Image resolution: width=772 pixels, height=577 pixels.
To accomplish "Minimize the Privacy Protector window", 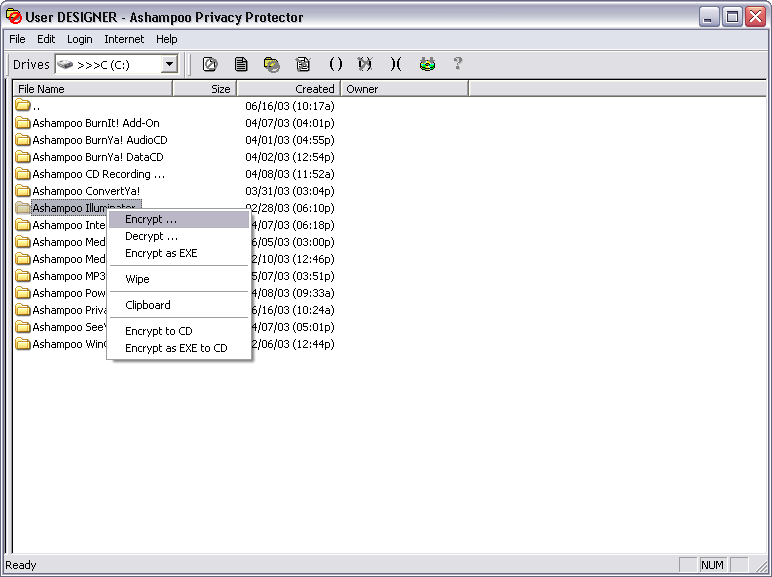I will 709,17.
